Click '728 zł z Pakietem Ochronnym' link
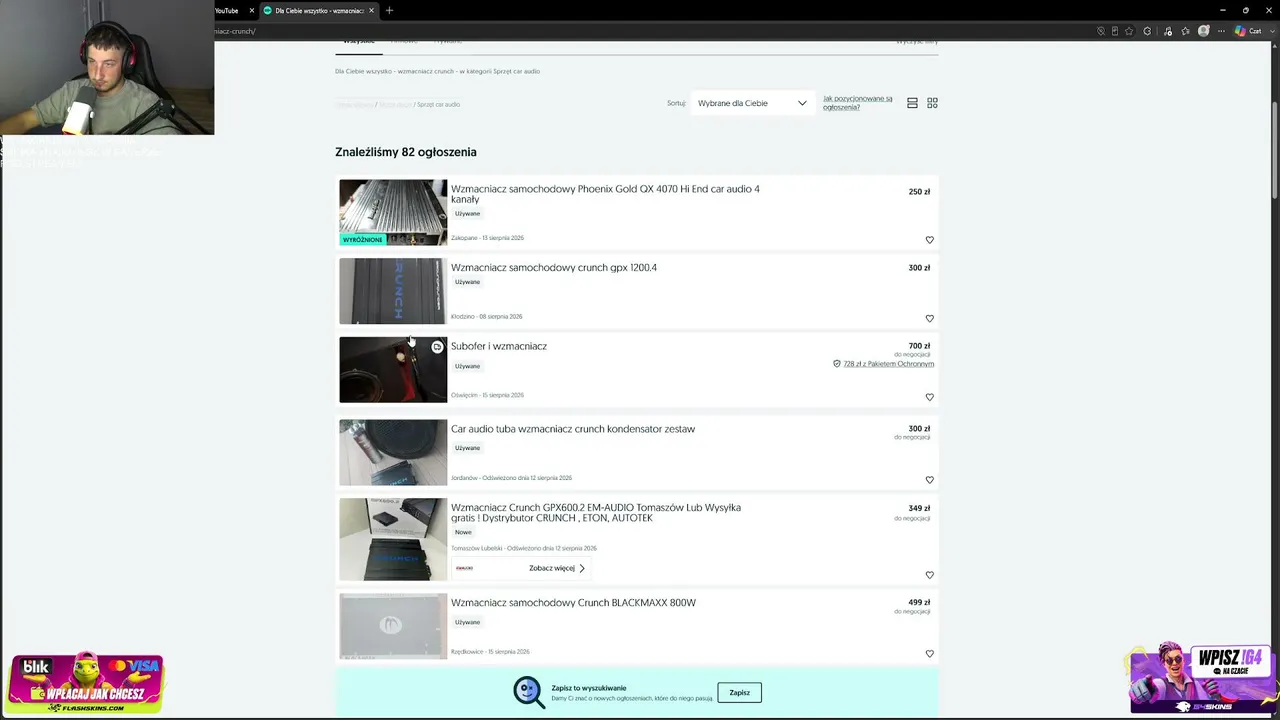1280x720 pixels. (888, 364)
